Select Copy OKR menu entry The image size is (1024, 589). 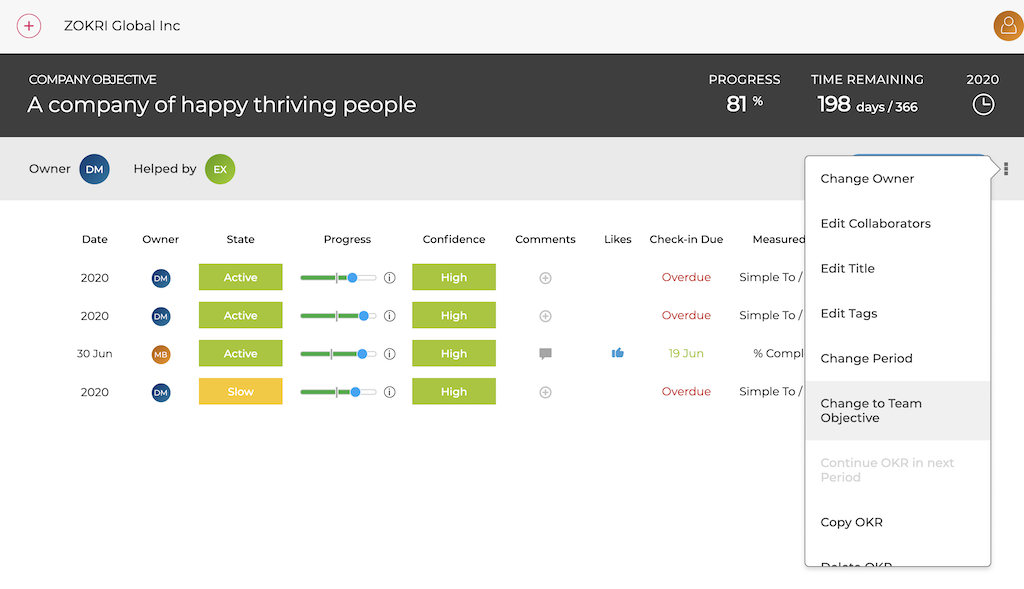tap(851, 522)
